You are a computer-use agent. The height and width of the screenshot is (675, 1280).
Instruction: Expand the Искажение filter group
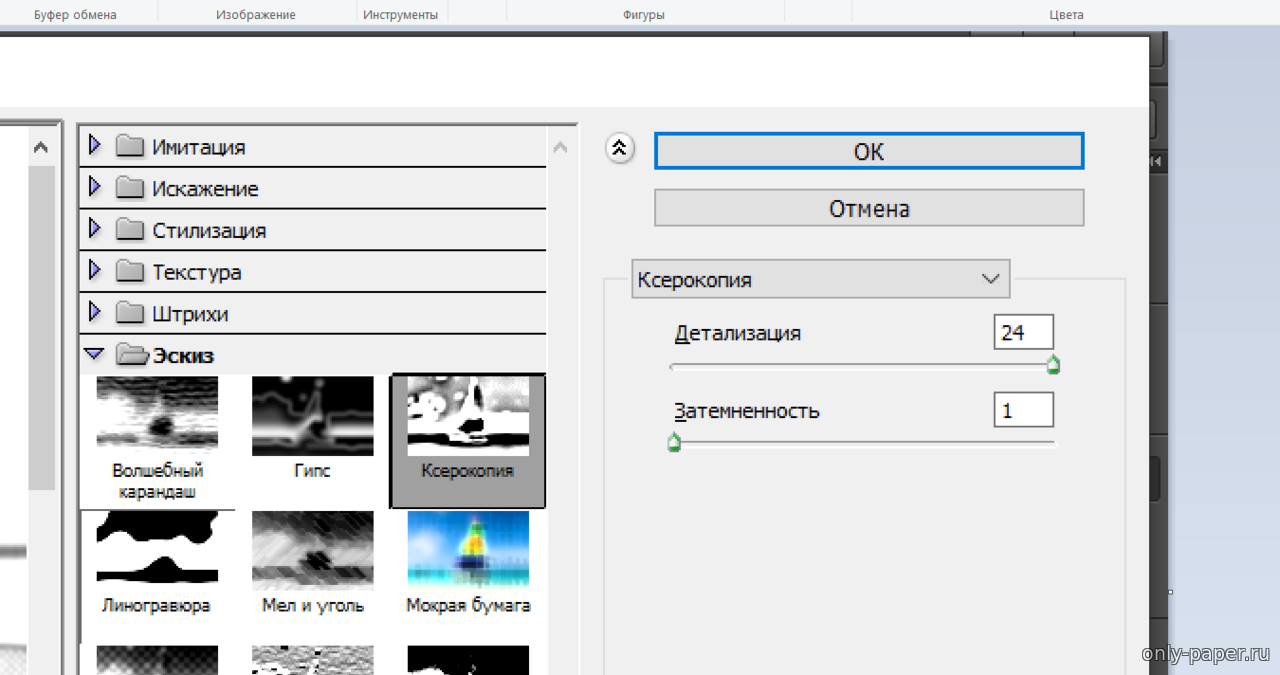tap(96, 188)
